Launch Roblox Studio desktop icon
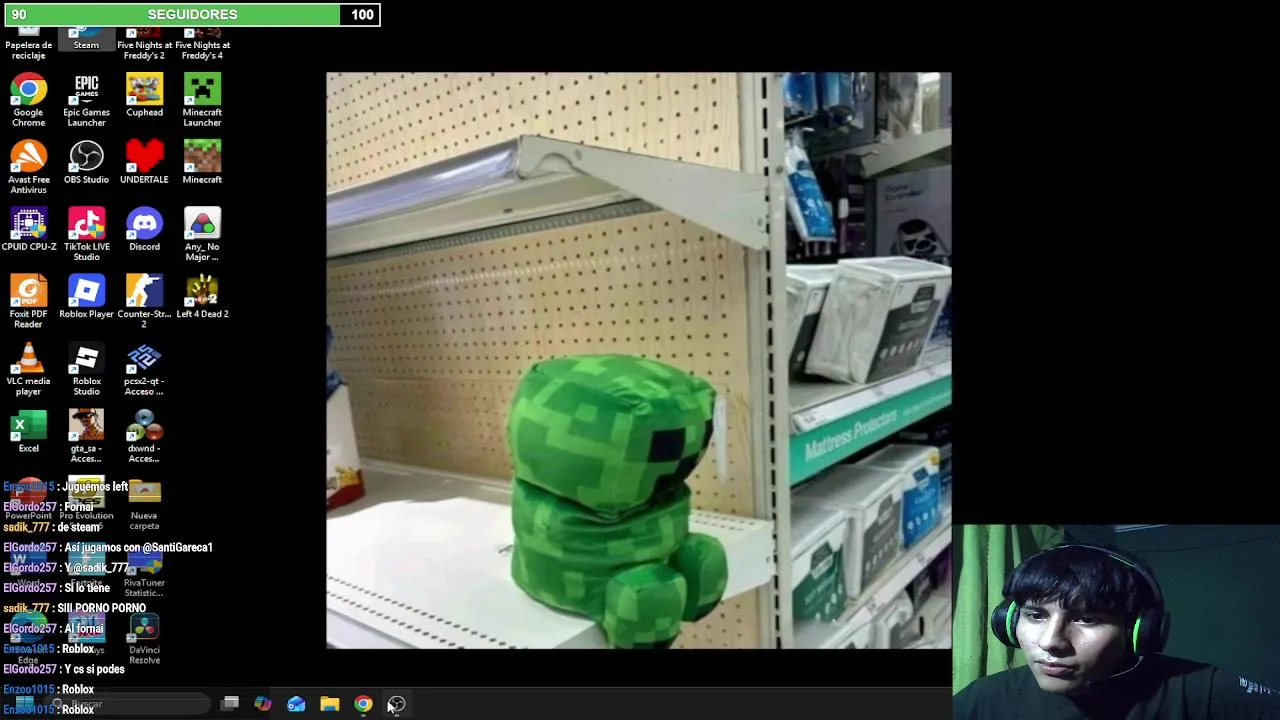This screenshot has width=1280, height=720. pyautogui.click(x=86, y=368)
